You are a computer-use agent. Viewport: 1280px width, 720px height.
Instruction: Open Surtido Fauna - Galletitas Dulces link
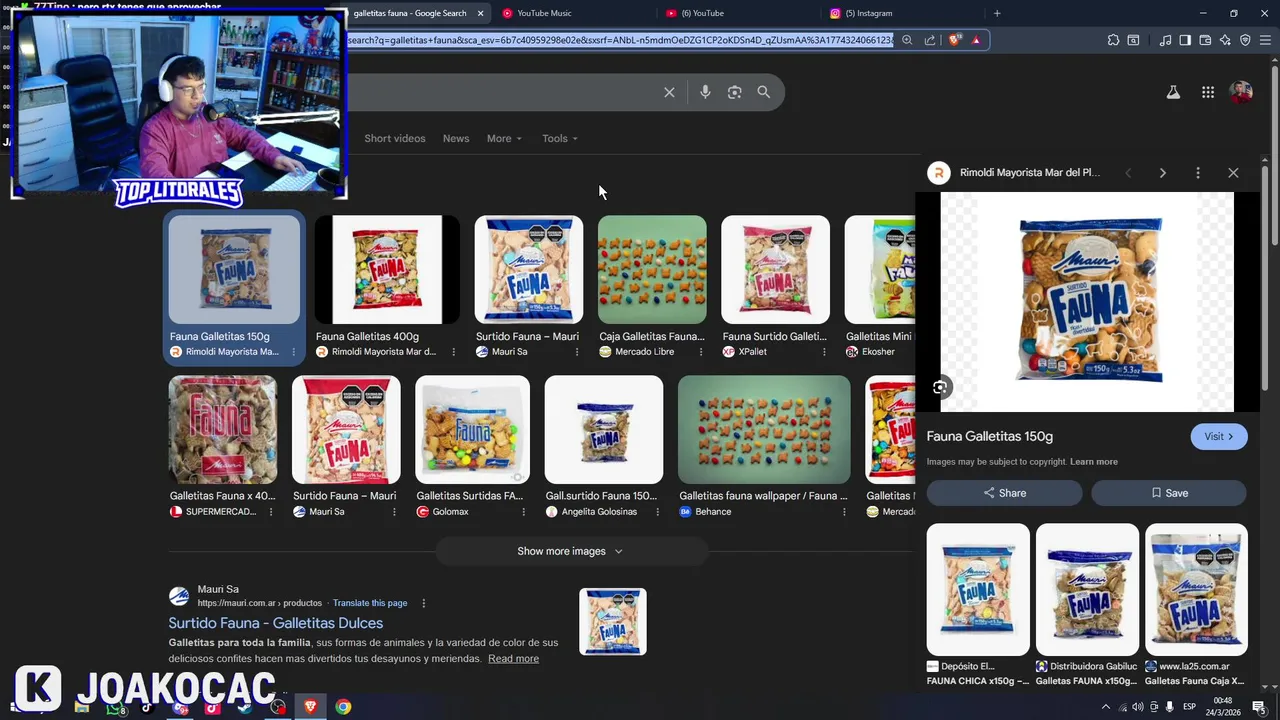click(276, 623)
